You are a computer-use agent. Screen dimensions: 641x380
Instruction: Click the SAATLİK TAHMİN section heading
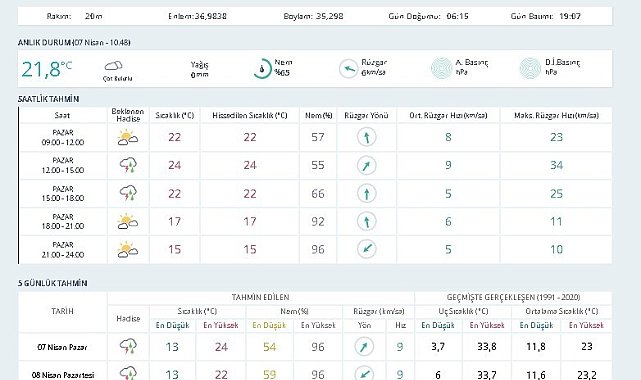48,99
